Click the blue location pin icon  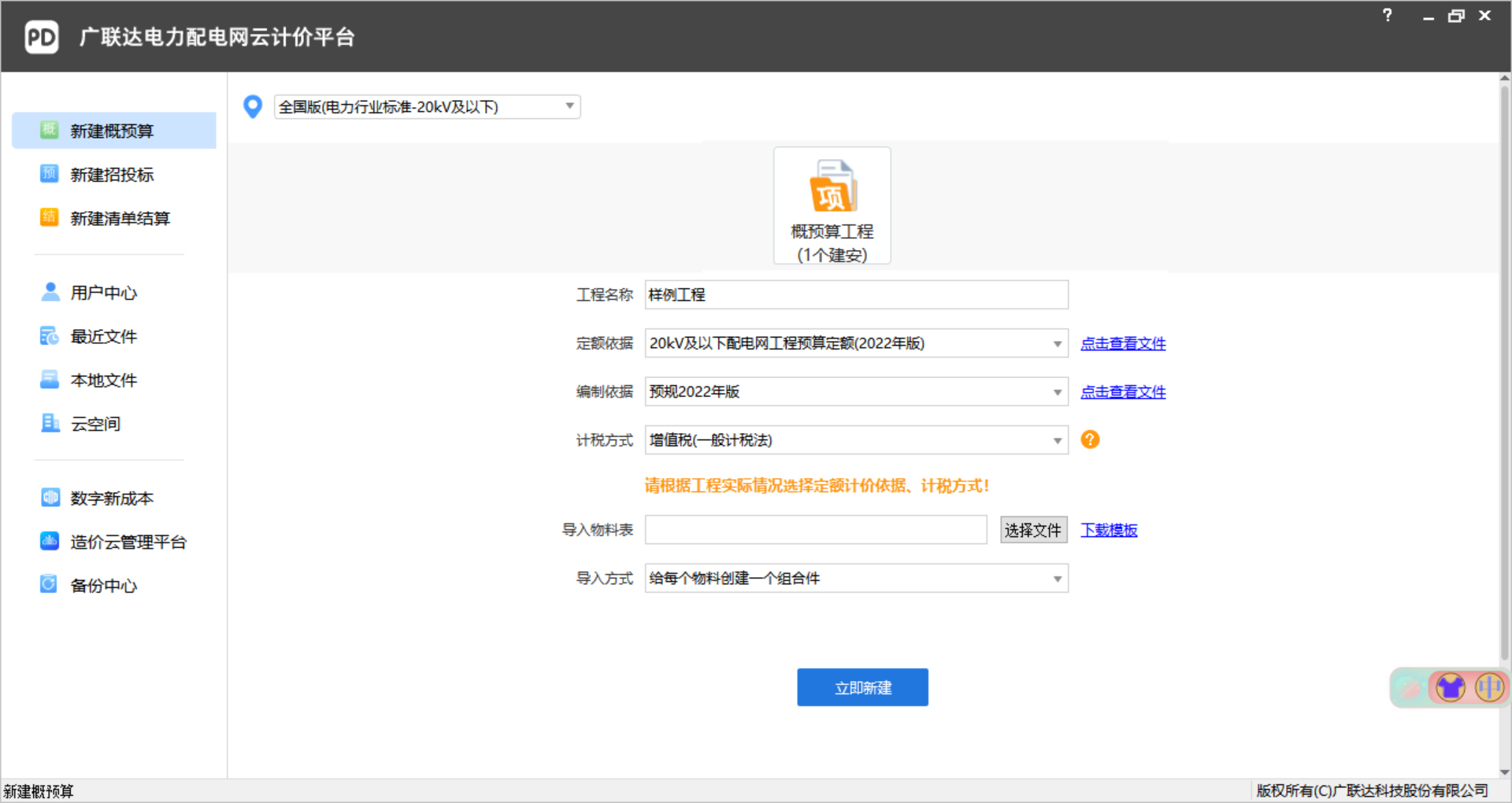253,106
